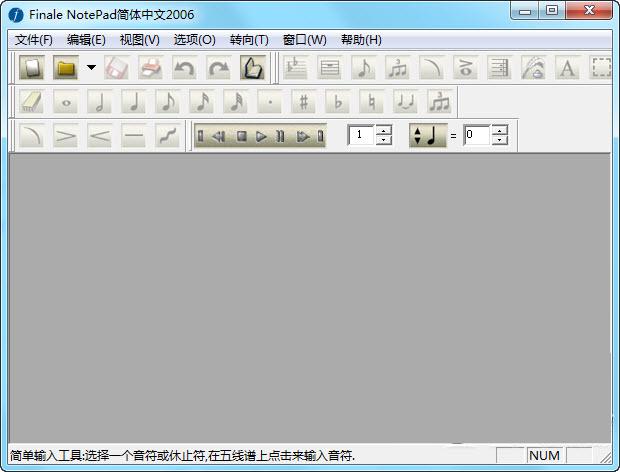Click the measure number field showing 1
Viewport: 620px width, 472px height.
[361, 135]
